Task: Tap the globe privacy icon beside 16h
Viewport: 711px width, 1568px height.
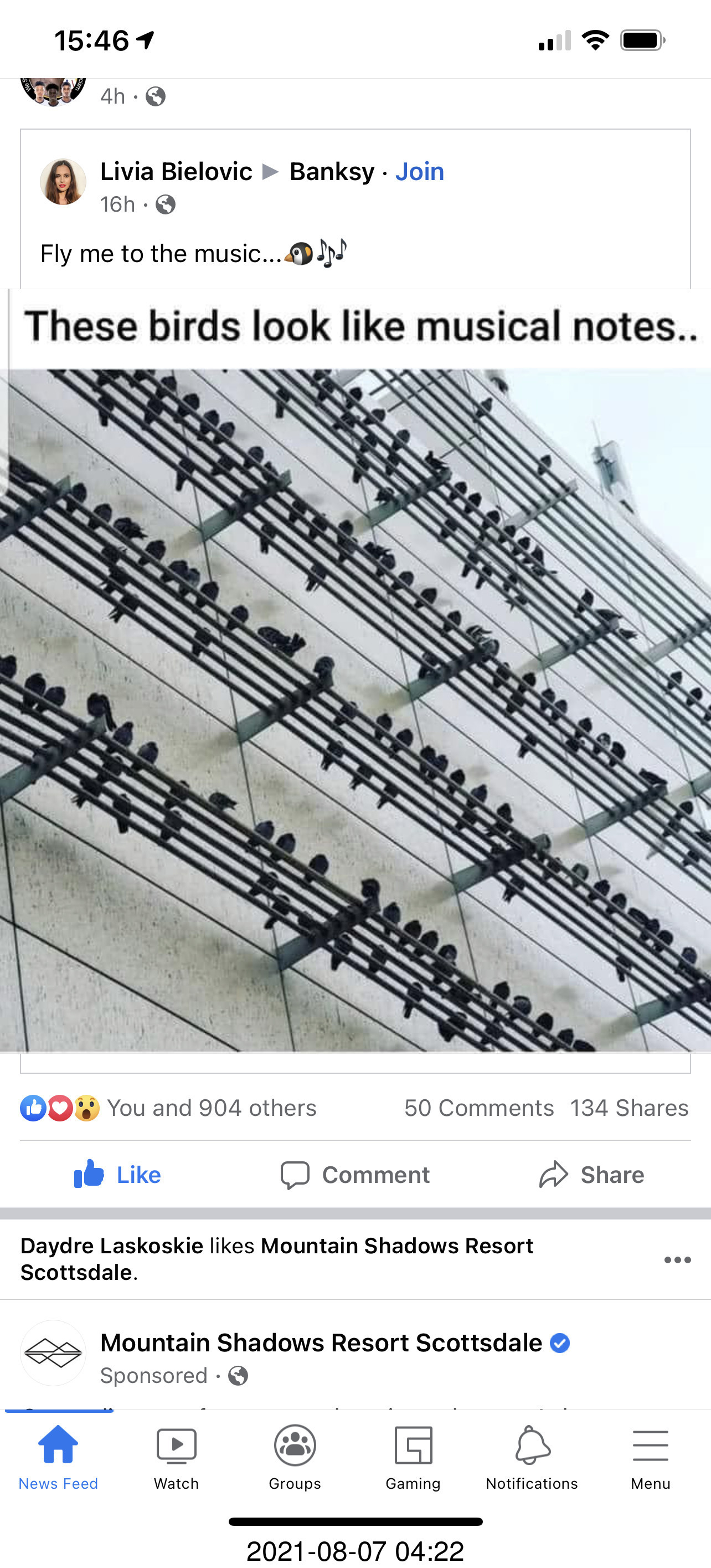Action: [166, 204]
